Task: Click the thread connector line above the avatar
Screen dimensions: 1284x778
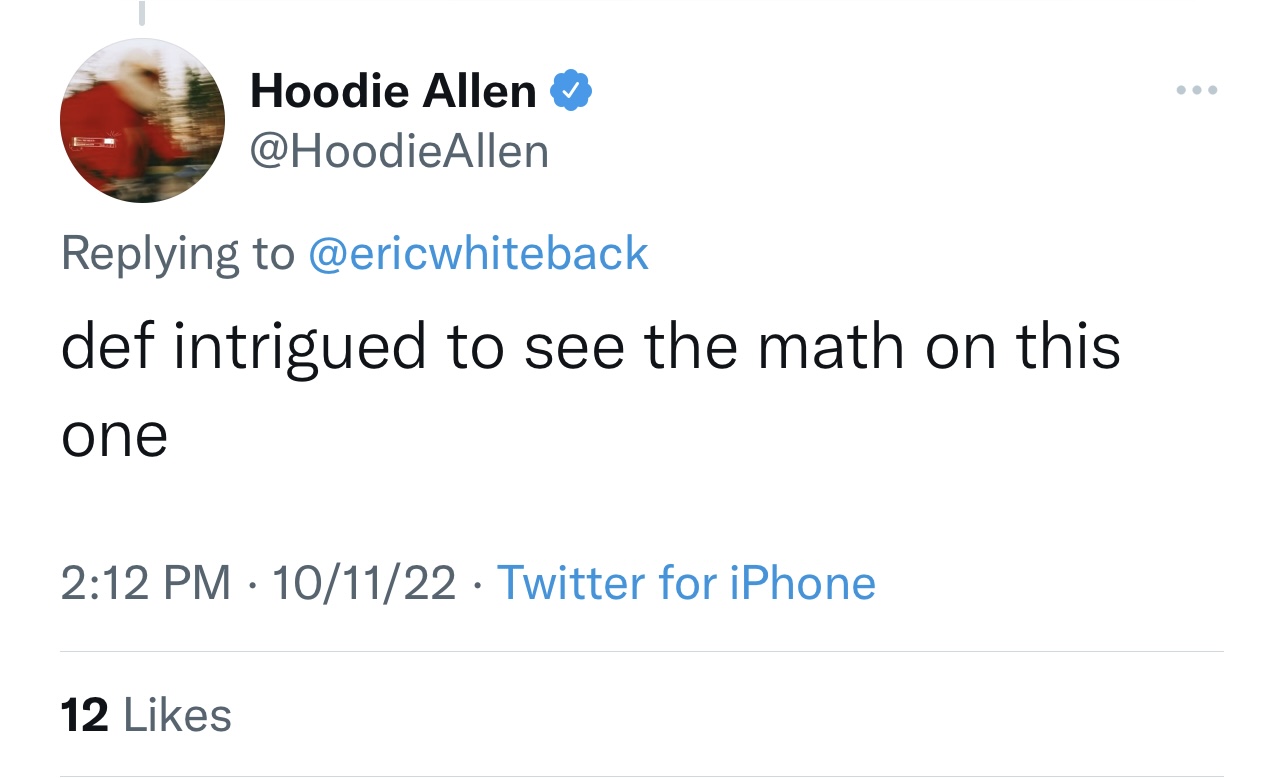Action: pos(142,12)
